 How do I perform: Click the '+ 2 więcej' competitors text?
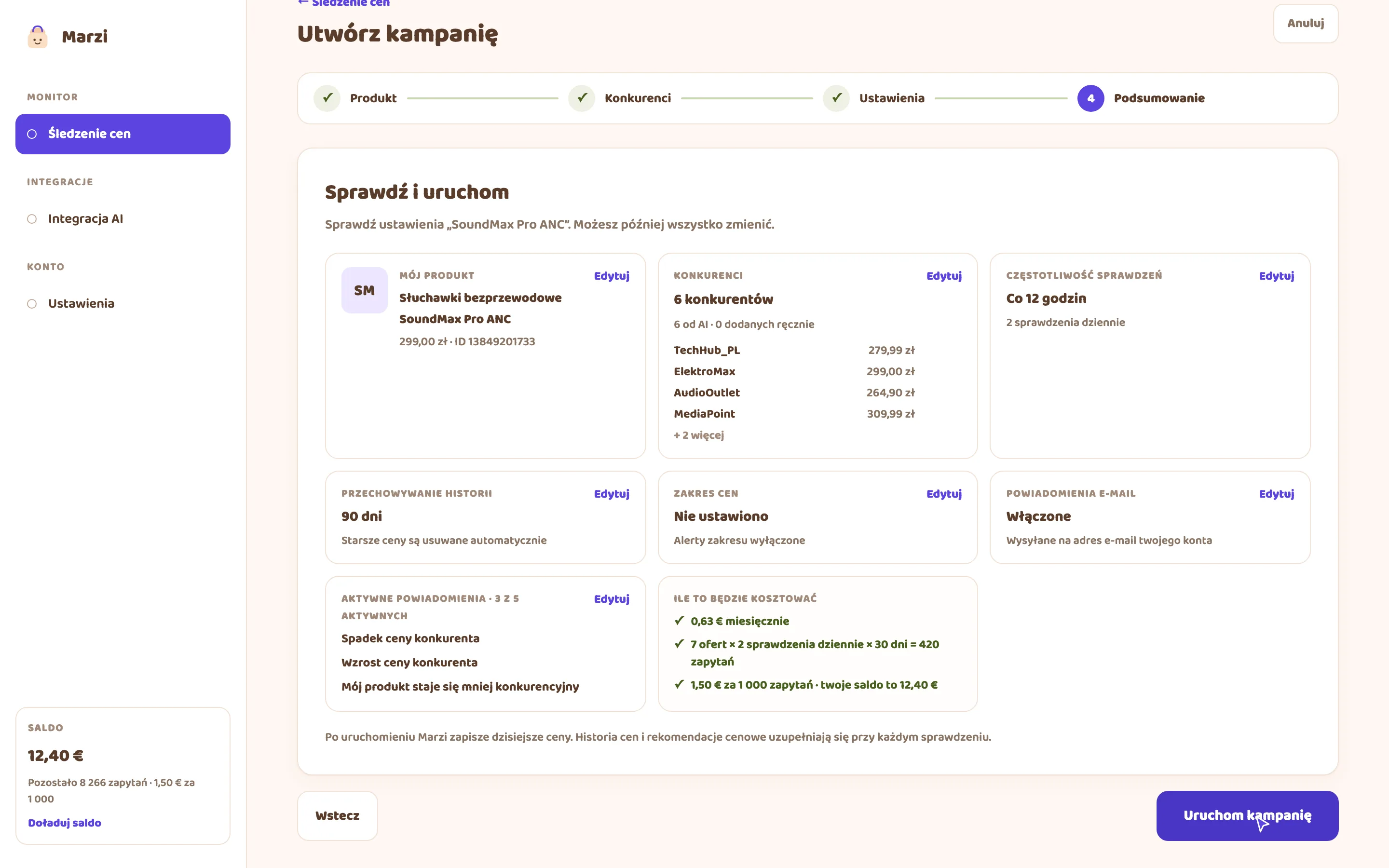click(698, 435)
